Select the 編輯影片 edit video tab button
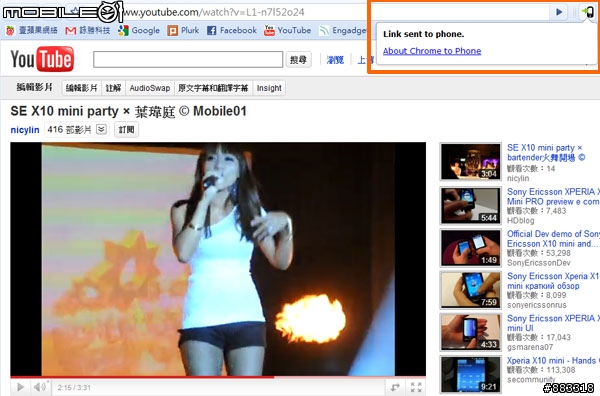This screenshot has width=600, height=396. [x=82, y=88]
